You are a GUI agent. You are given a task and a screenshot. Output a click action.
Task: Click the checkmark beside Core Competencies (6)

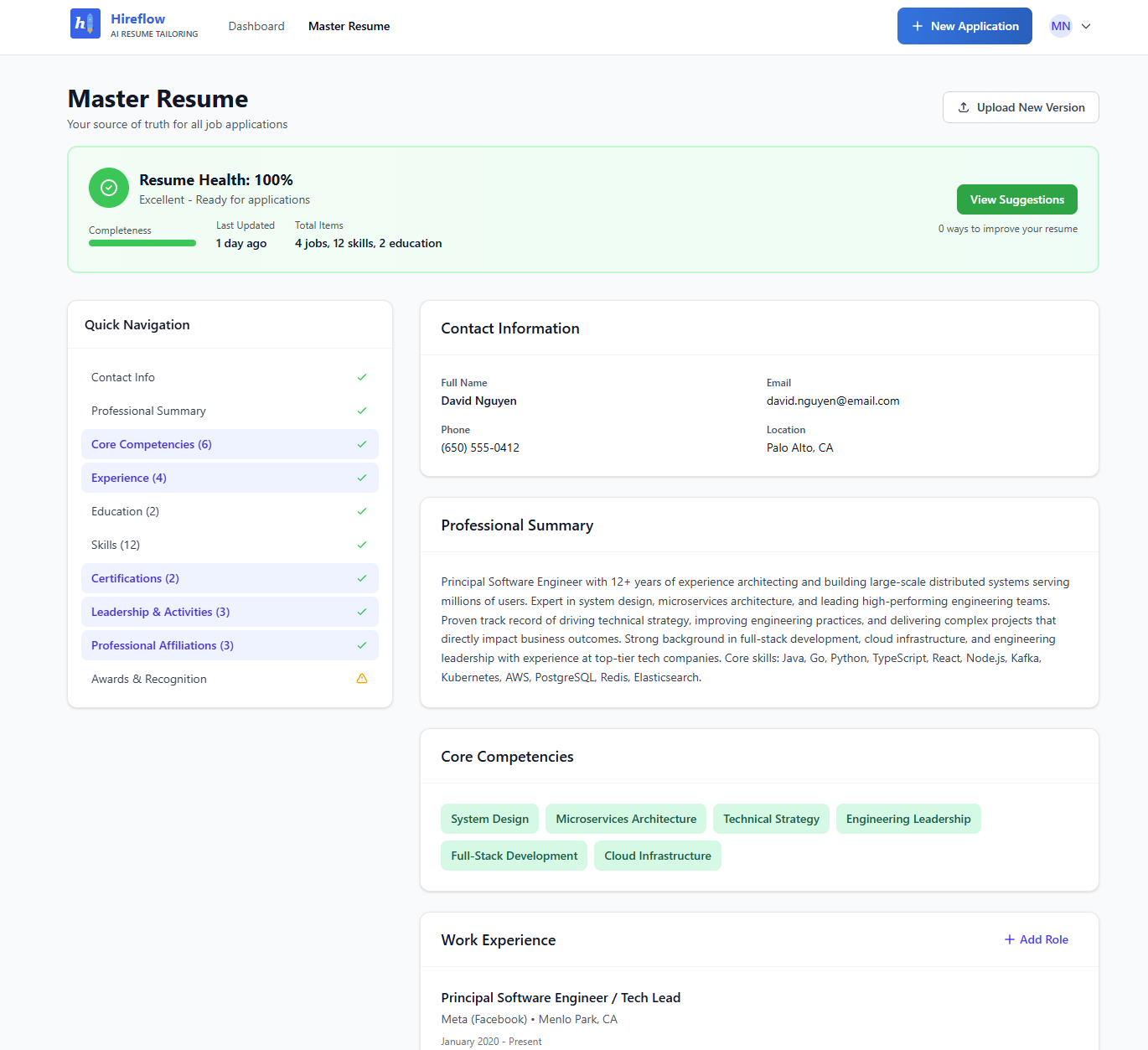coord(362,444)
